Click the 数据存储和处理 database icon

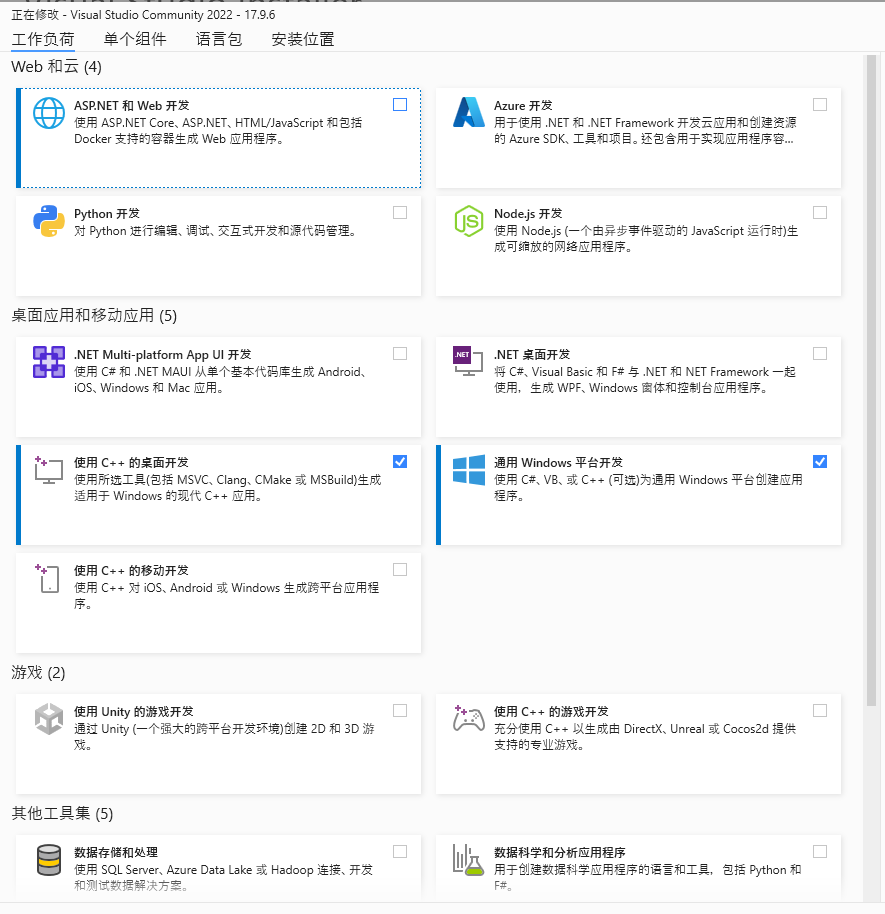coord(49,860)
